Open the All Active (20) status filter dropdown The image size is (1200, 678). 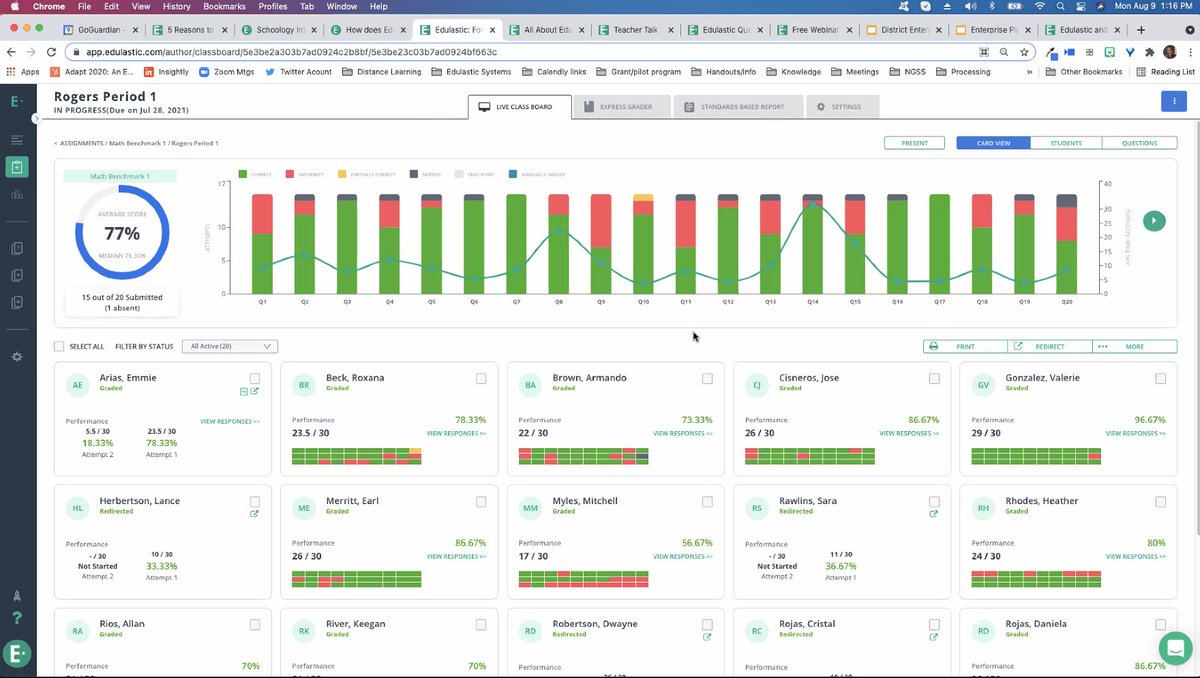pos(230,346)
